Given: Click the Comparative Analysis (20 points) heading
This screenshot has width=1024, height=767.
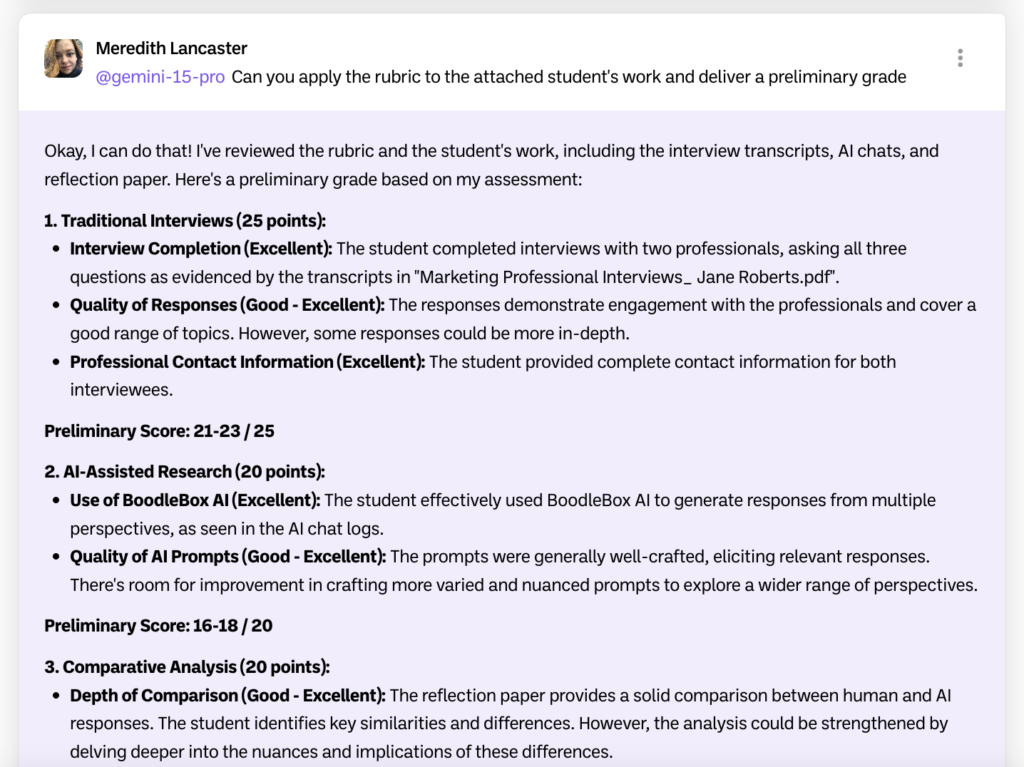Looking at the screenshot, I should (187, 667).
